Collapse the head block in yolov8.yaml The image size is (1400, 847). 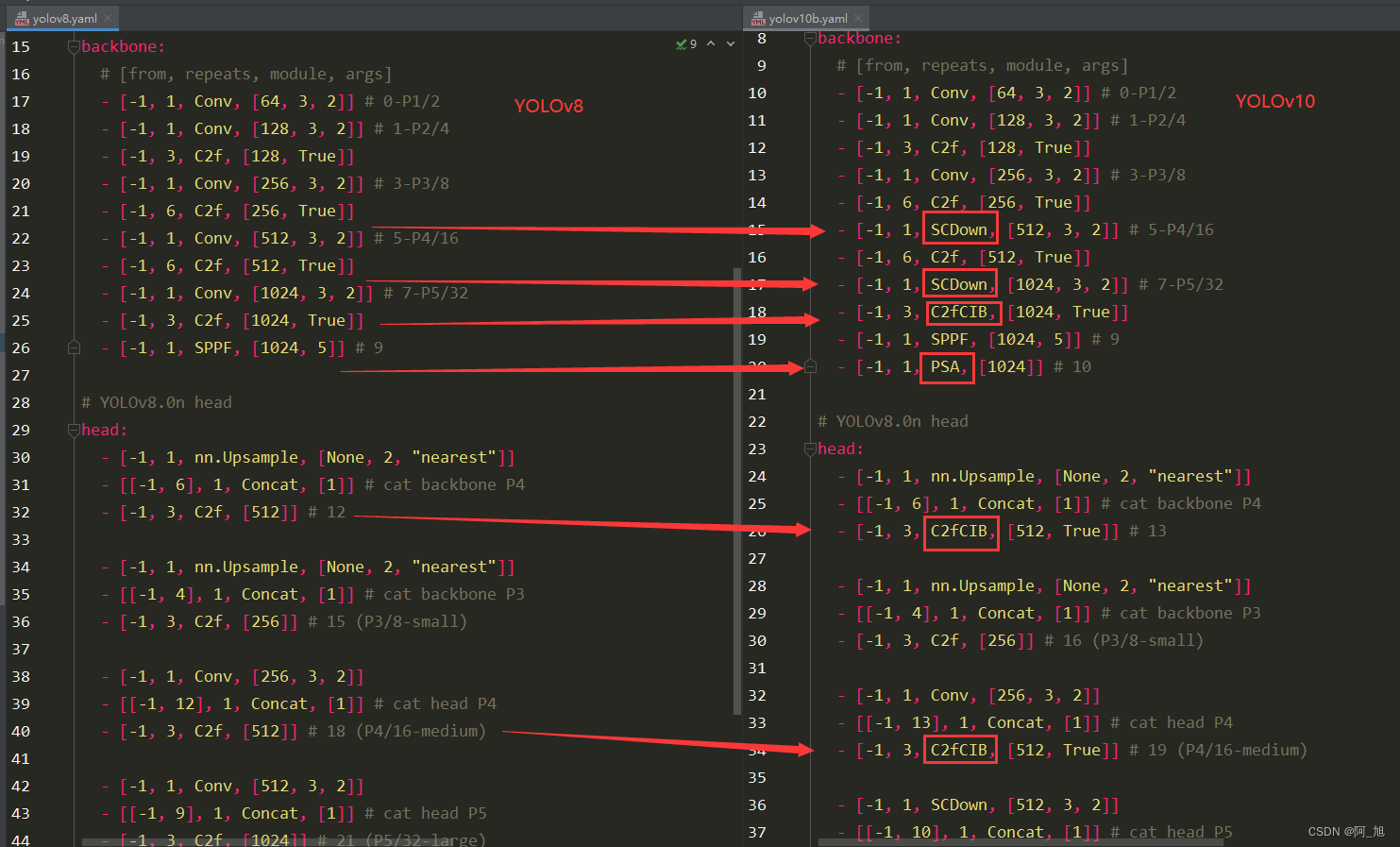[74, 431]
